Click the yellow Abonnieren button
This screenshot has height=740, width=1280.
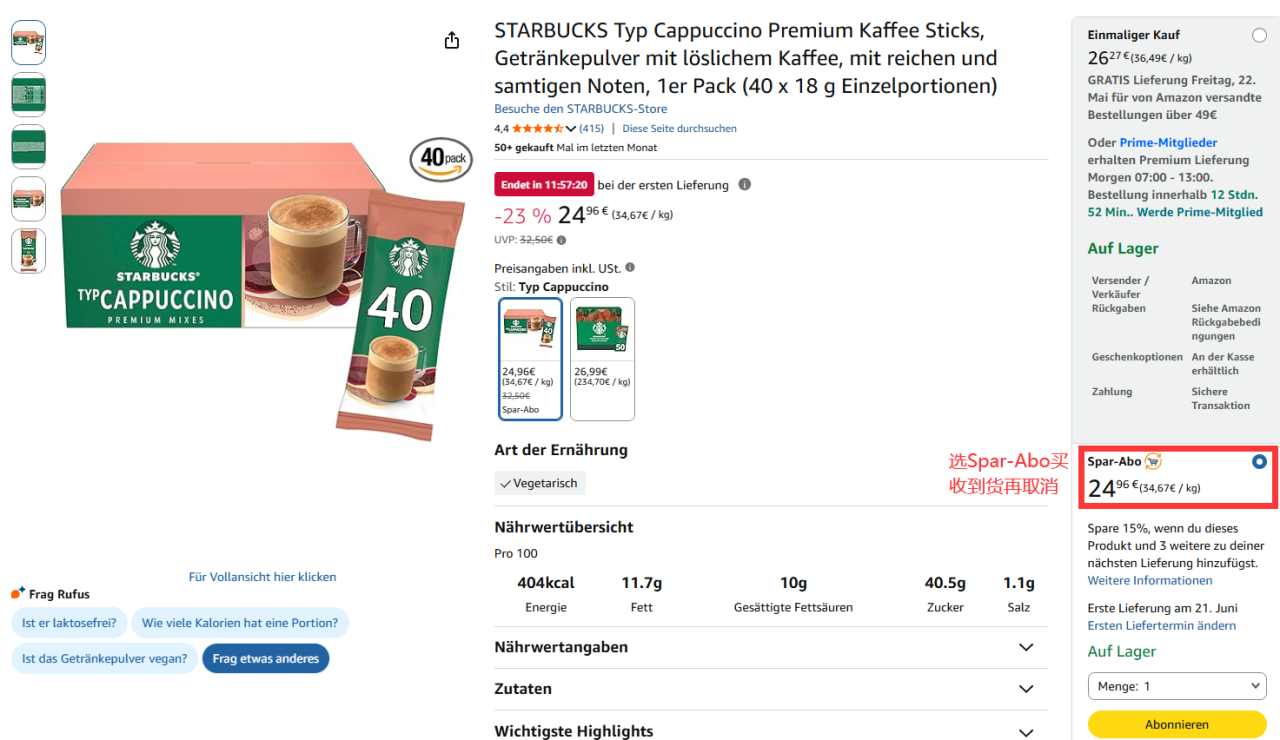pyautogui.click(x=1177, y=724)
